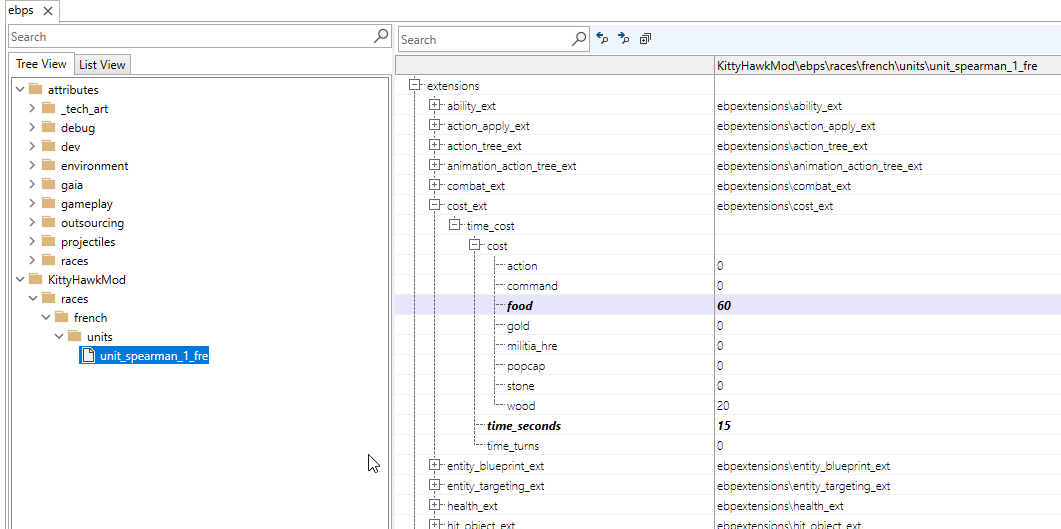This screenshot has height=529, width=1061.
Task: Select the races folder under KittyHawkMod
Action: pos(74,299)
